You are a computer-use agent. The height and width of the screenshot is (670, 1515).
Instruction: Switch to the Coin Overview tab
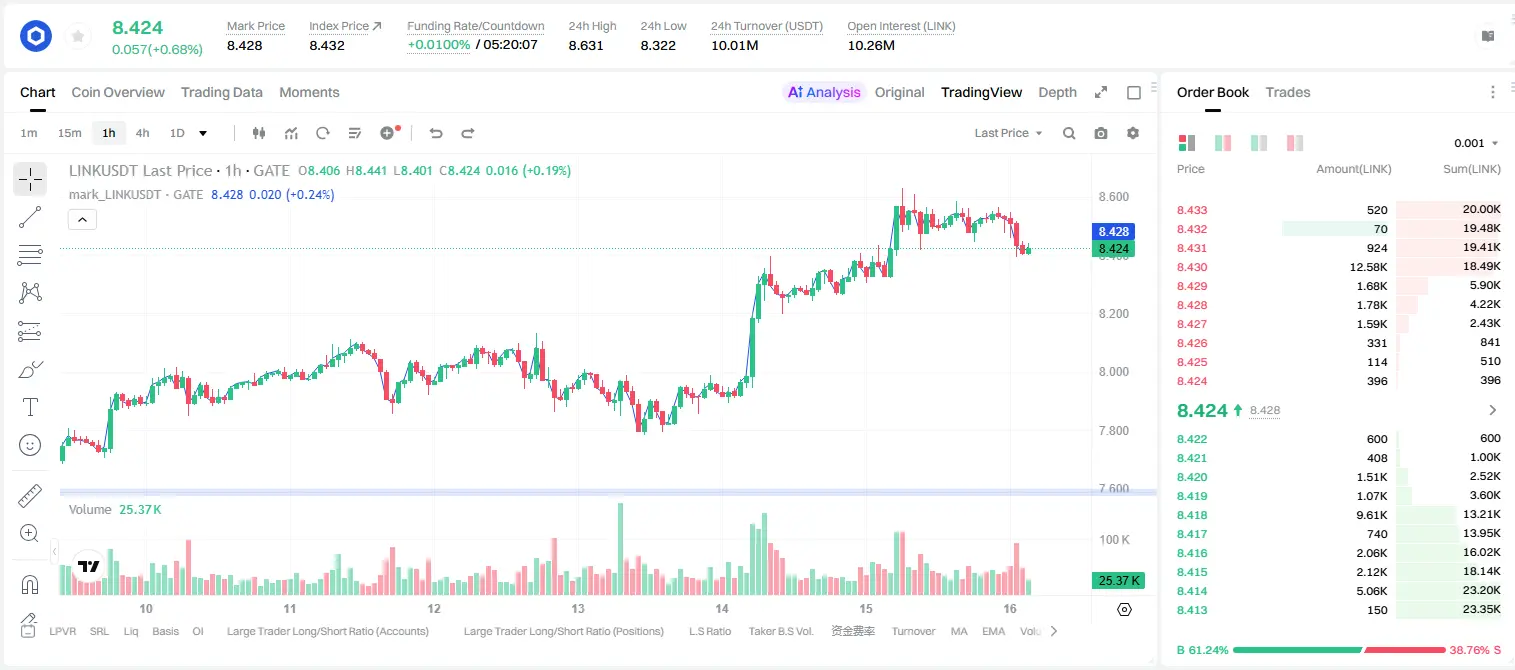118,92
